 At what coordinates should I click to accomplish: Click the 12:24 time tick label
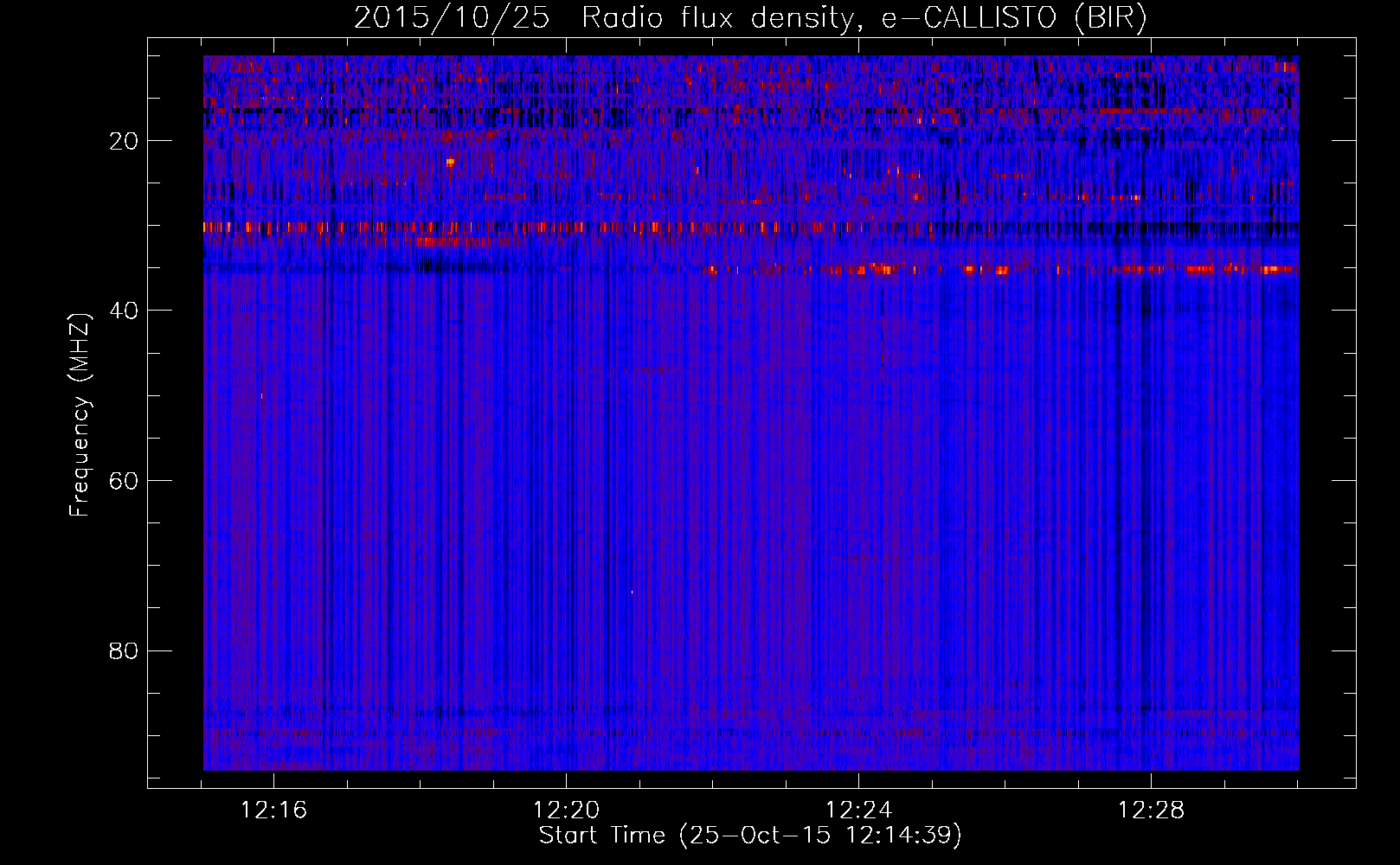point(858,811)
